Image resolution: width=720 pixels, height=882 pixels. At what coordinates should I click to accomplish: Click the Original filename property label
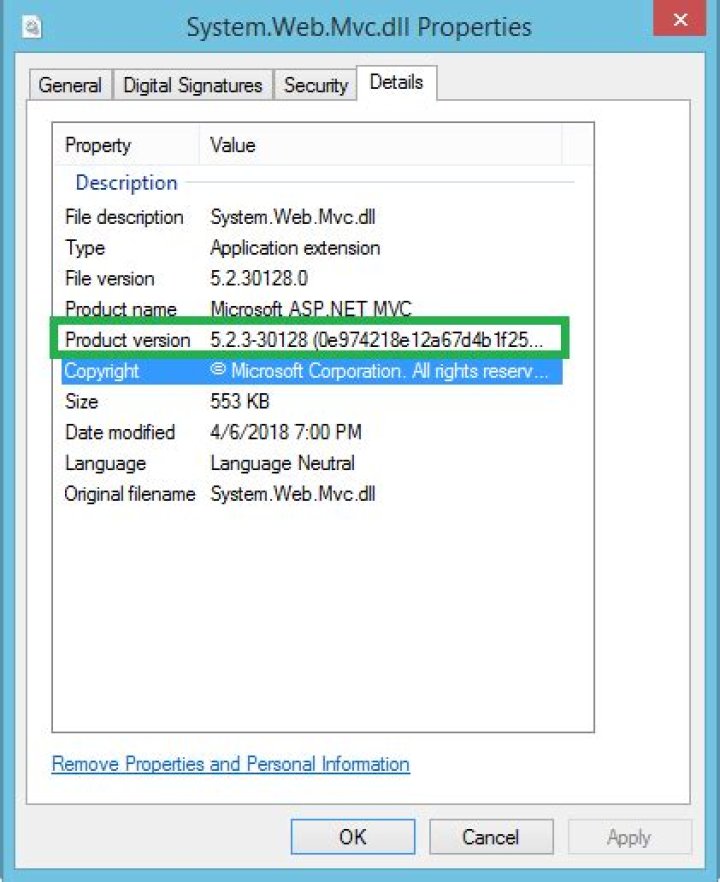130,494
